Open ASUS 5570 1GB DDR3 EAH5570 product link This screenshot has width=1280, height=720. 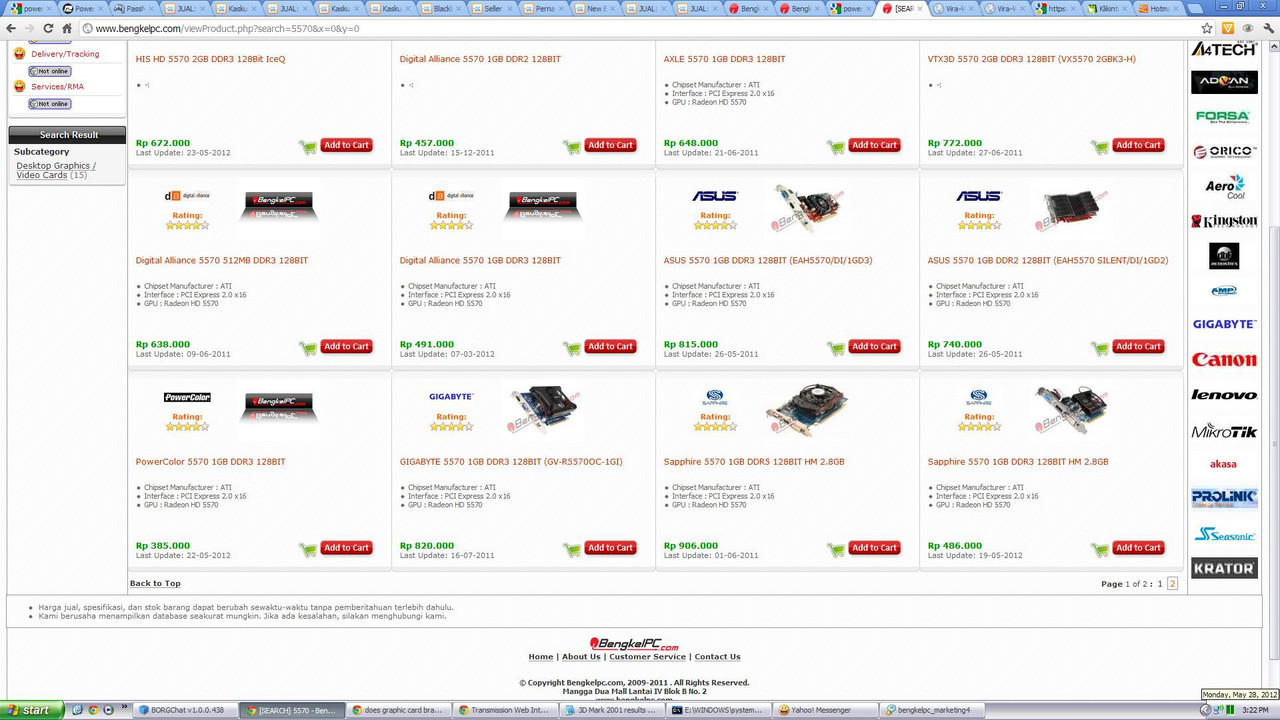(768, 260)
